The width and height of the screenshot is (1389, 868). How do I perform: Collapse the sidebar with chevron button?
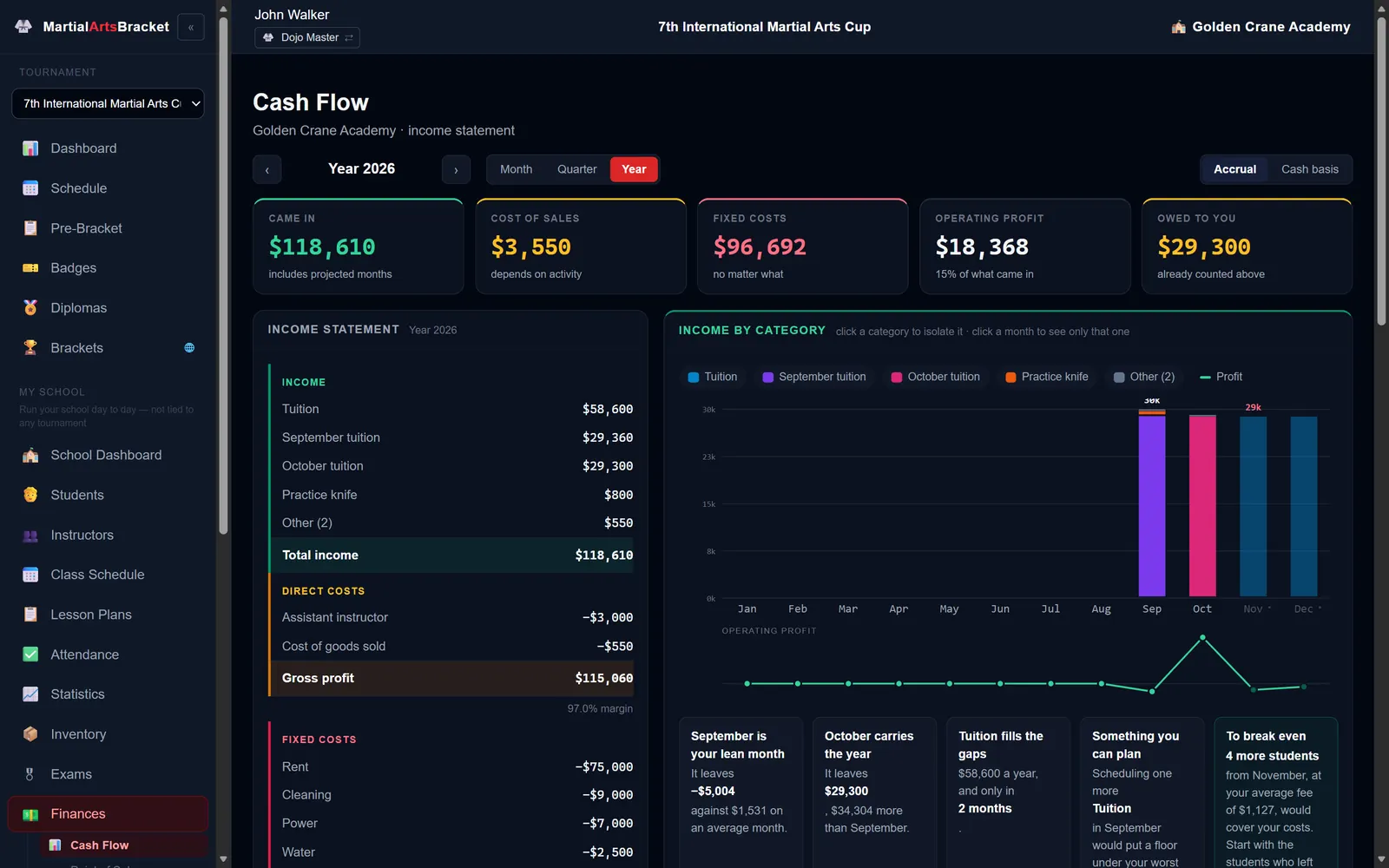(x=191, y=28)
